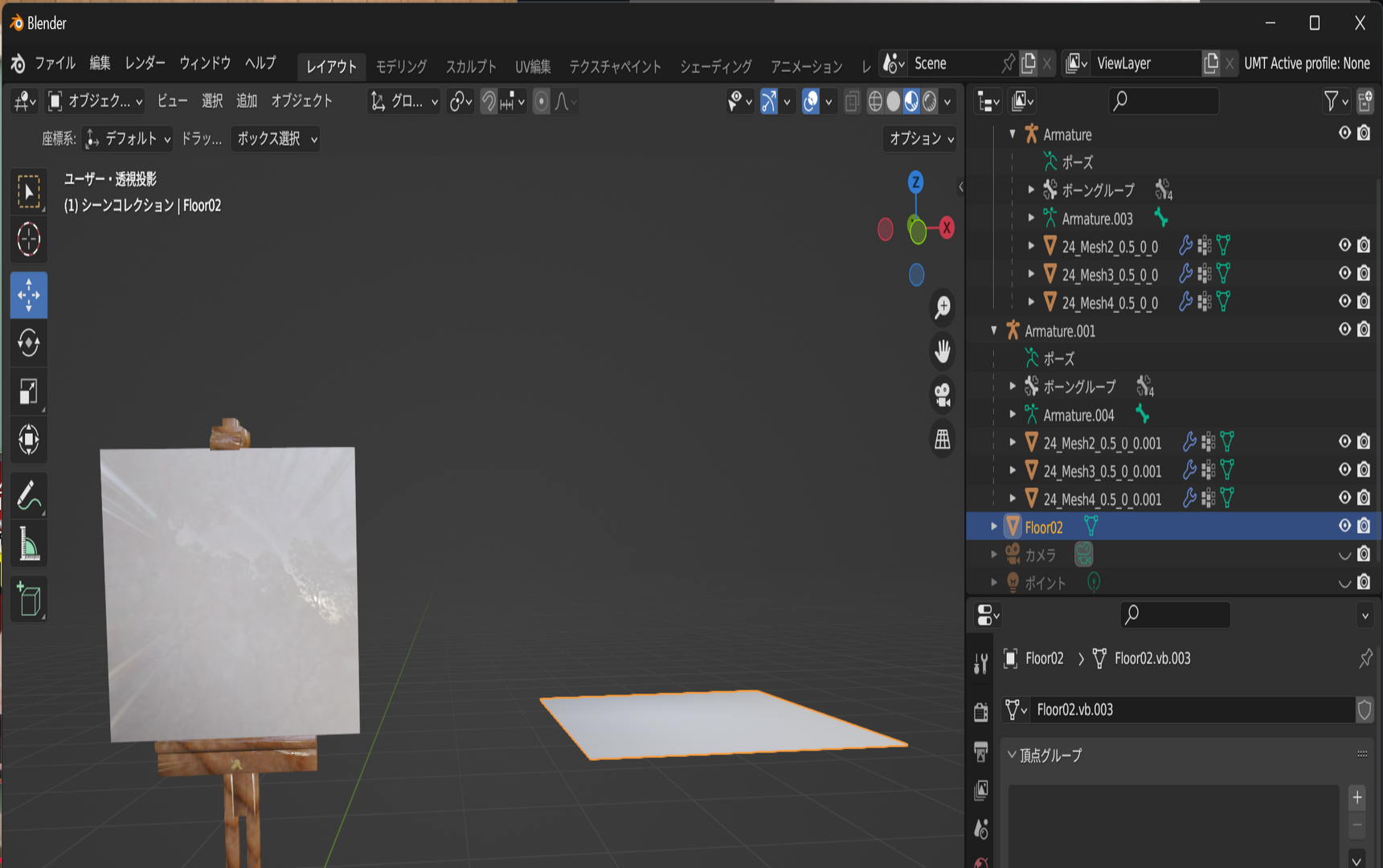The width and height of the screenshot is (1383, 868).
Task: Expand the Armature.003 entry
Action: (x=1031, y=218)
